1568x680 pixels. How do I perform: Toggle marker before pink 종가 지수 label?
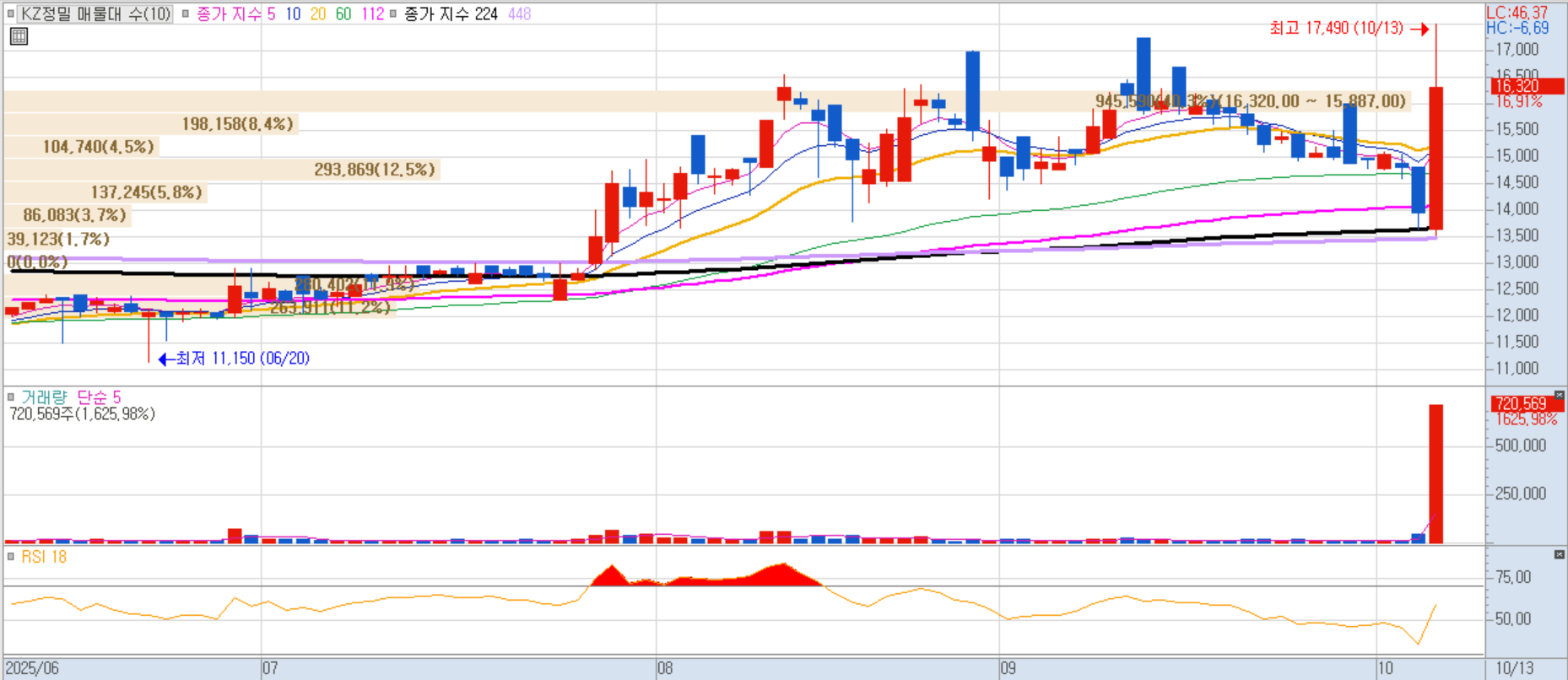(x=185, y=13)
